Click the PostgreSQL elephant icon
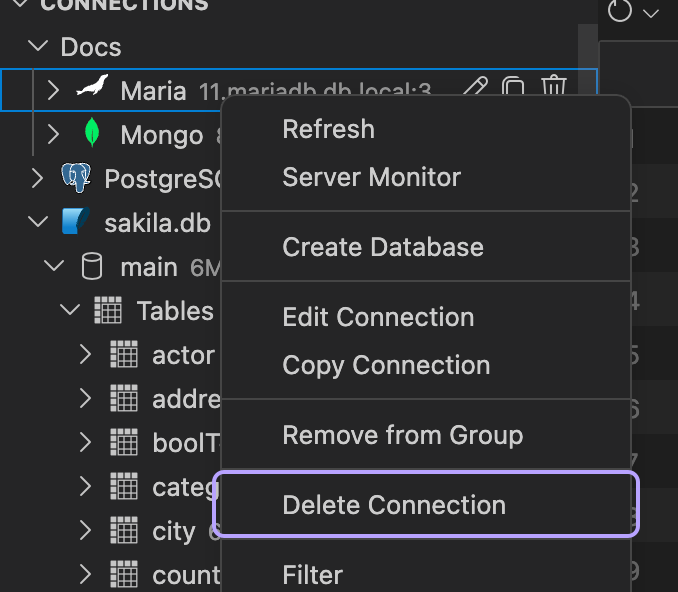This screenshot has height=592, width=678. point(76,177)
